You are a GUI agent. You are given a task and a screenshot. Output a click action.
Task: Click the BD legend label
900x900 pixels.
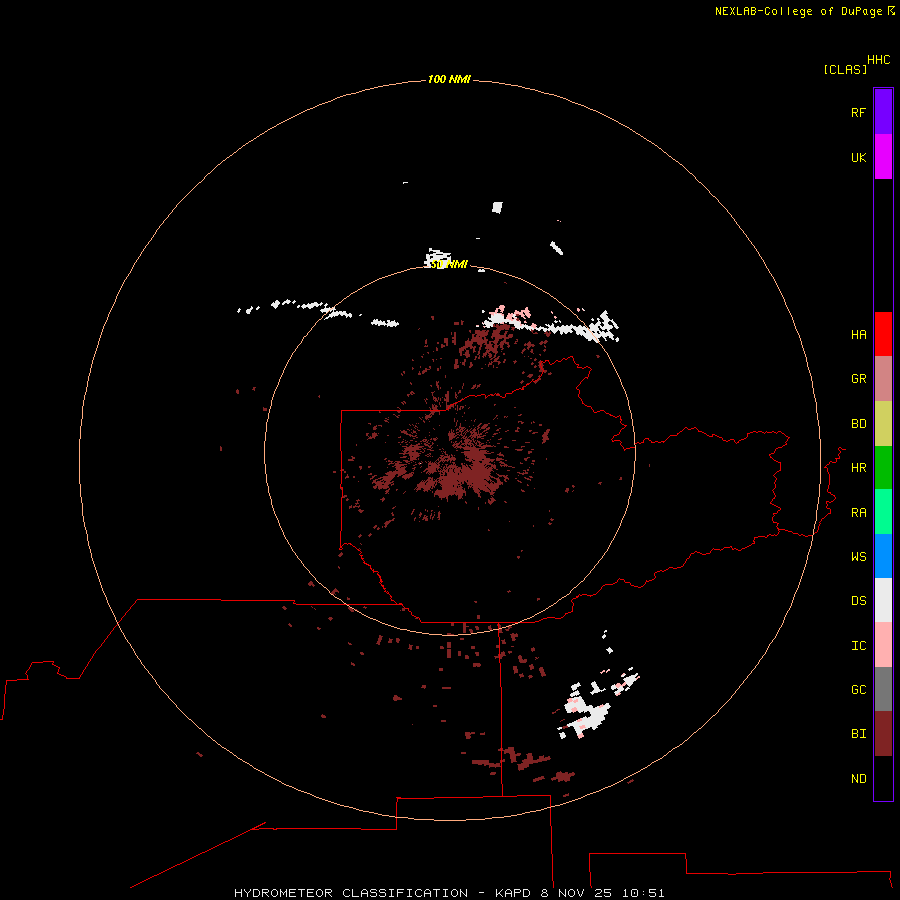858,424
